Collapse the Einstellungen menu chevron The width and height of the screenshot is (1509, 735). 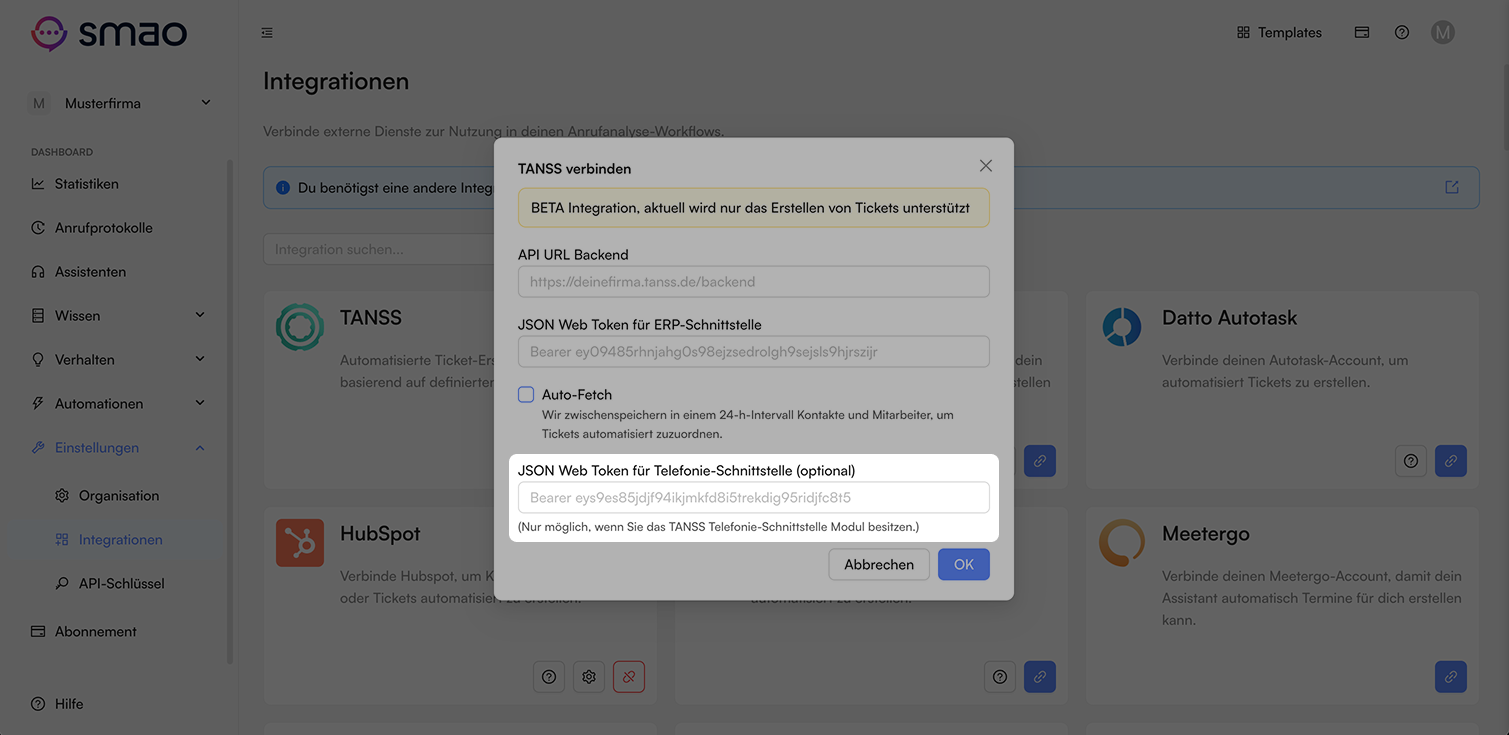coord(200,448)
